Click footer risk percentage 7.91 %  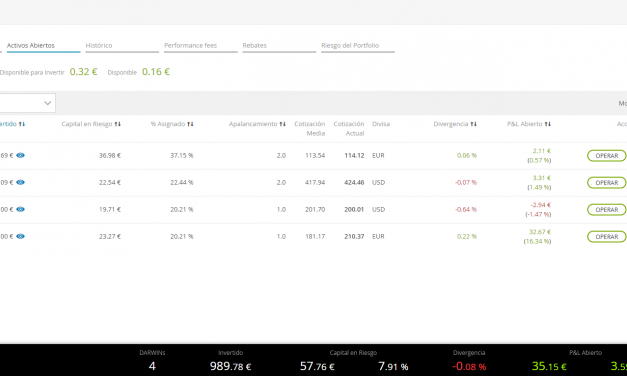(x=393, y=366)
